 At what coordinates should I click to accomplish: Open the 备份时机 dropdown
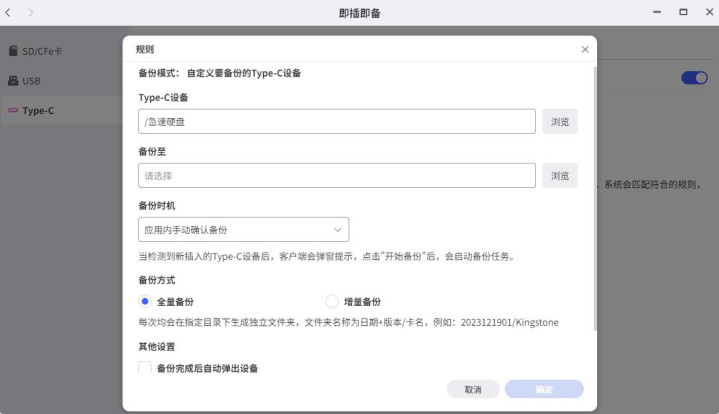[x=243, y=230]
